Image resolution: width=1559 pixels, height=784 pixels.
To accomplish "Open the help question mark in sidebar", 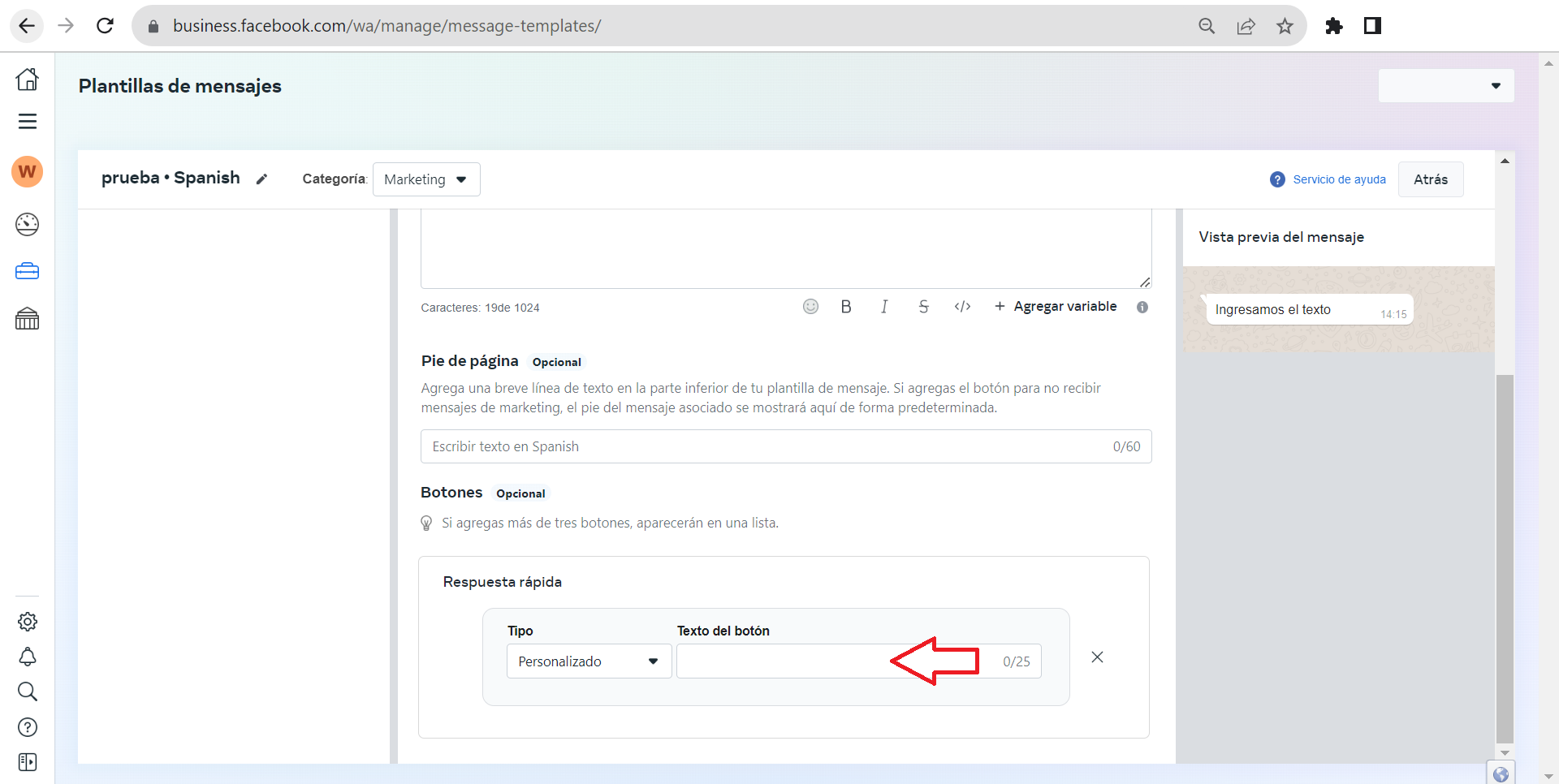I will 28,727.
